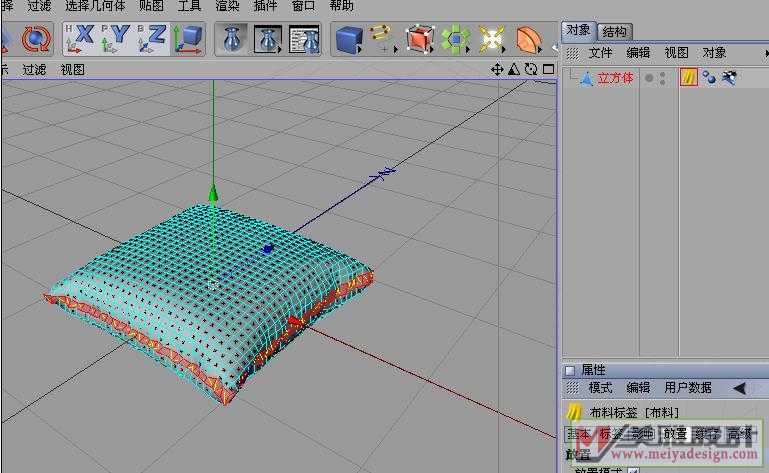
Task: Open object manager 文件 menu
Action: tap(600, 53)
